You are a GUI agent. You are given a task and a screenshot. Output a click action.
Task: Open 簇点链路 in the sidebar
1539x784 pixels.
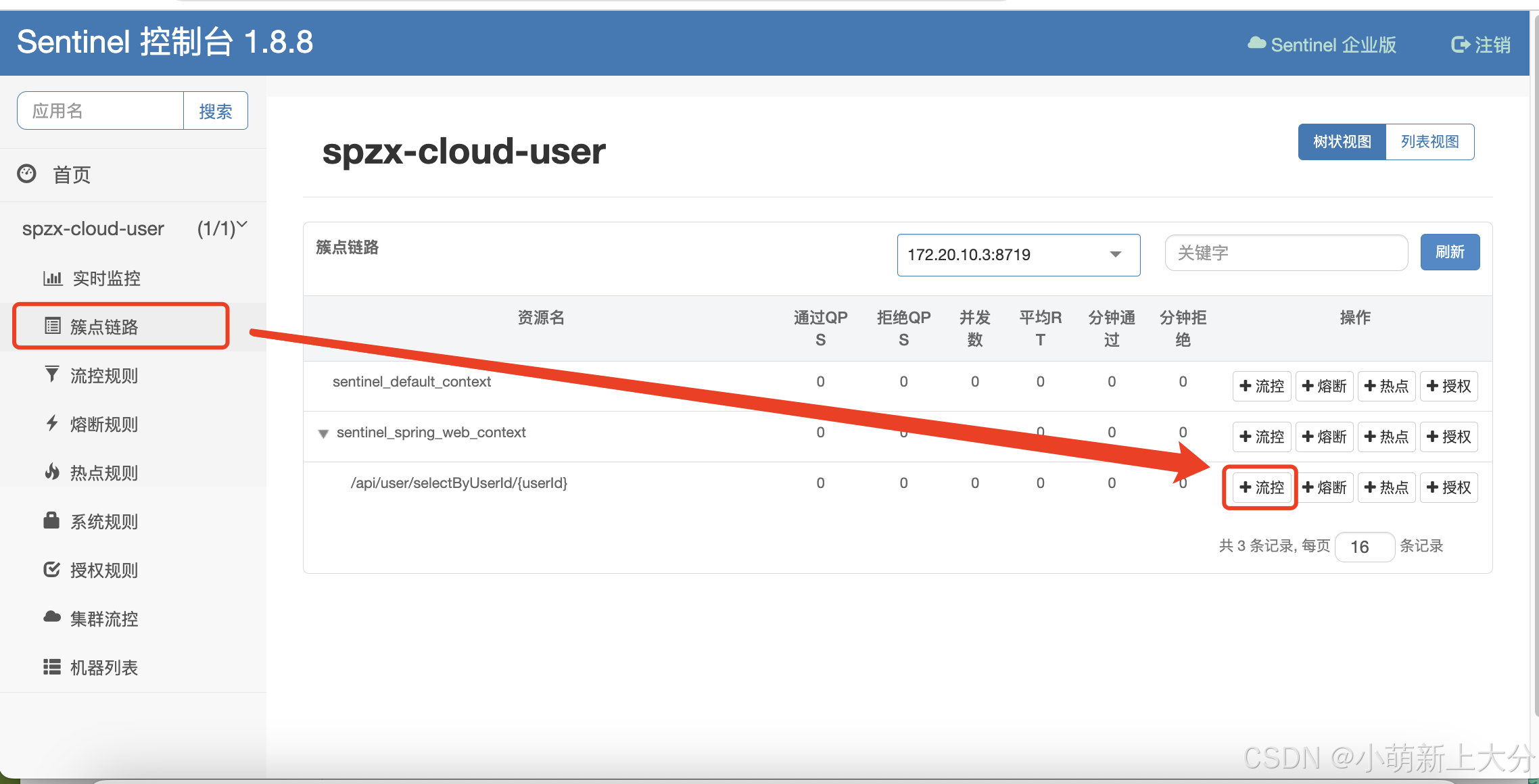point(104,327)
